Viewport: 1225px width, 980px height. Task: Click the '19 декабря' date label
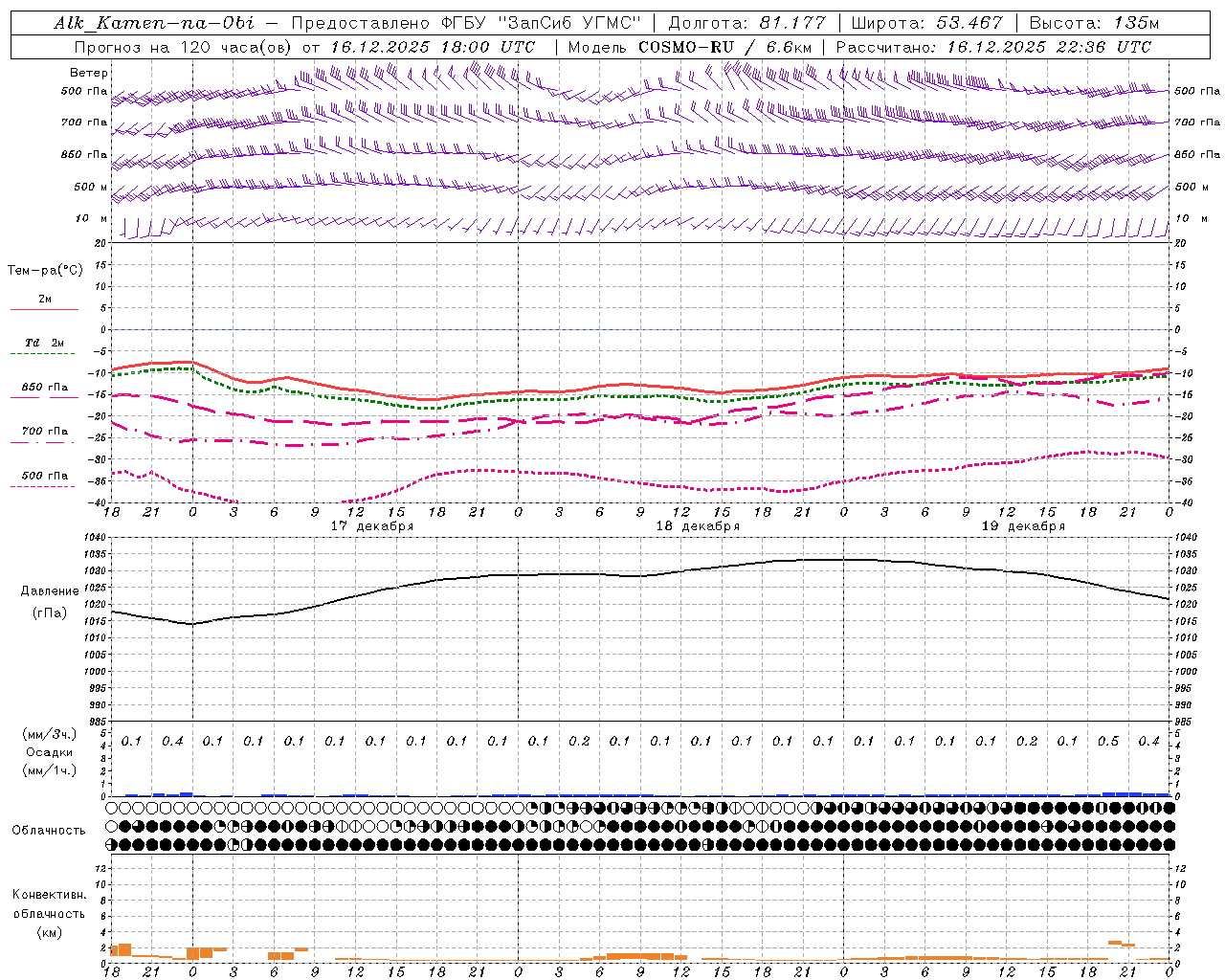tap(1023, 526)
